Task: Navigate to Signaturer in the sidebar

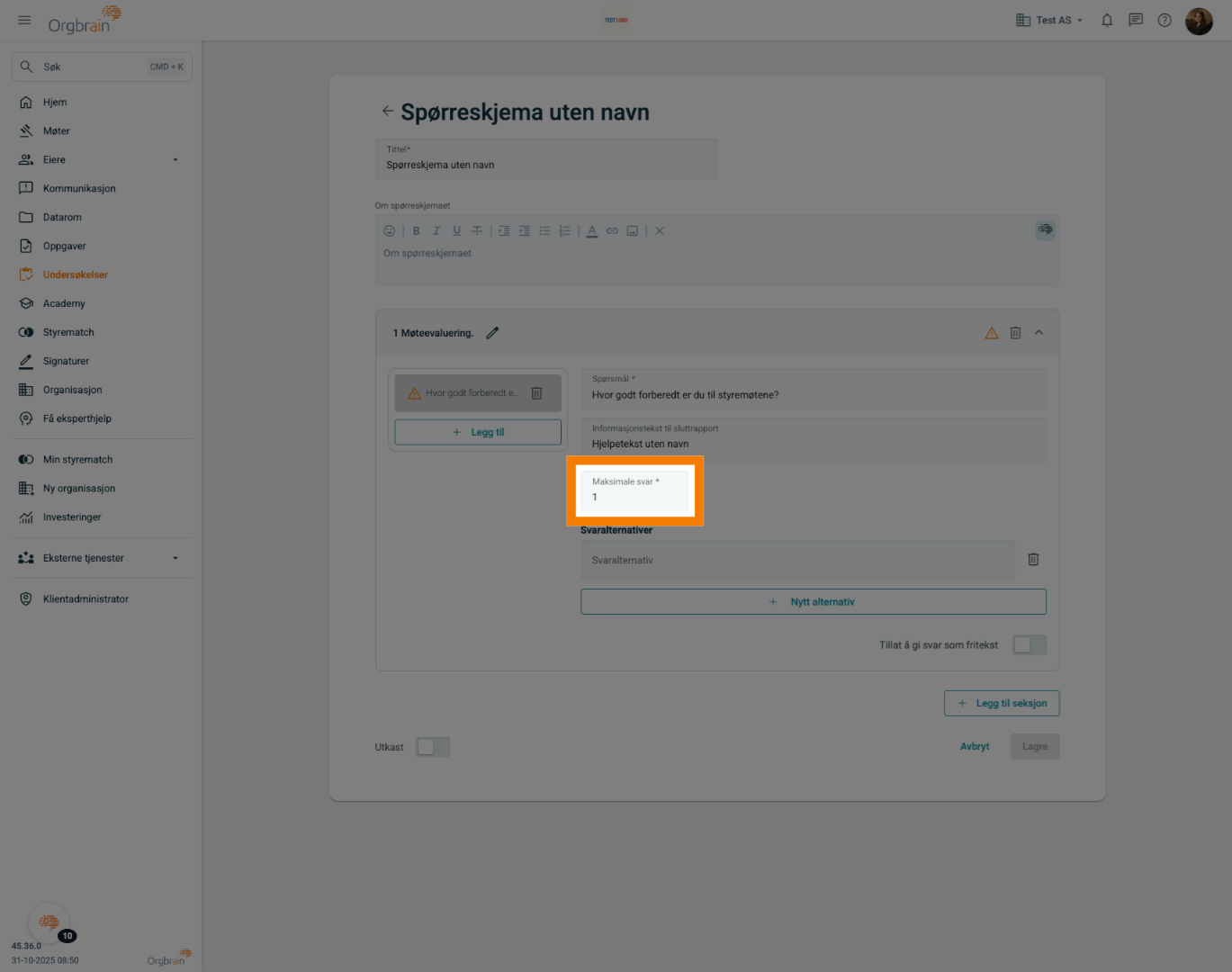Action: pos(66,362)
